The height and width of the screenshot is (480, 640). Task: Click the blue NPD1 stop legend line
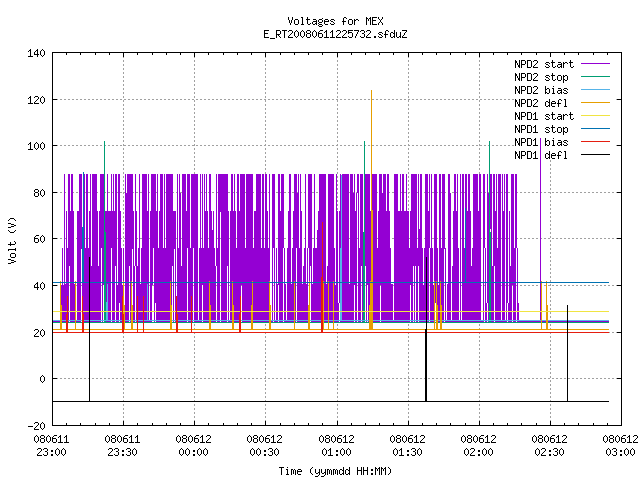click(x=595, y=129)
